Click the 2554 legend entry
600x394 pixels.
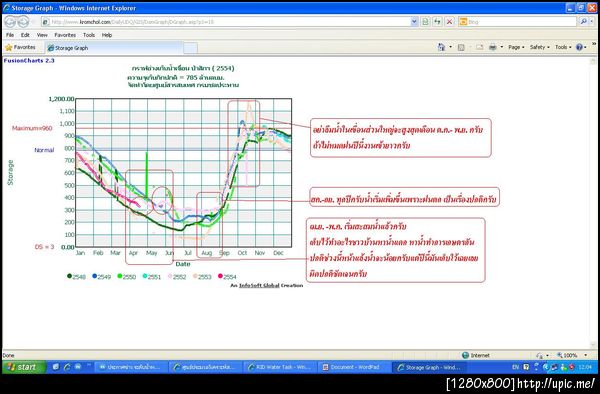click(x=227, y=277)
